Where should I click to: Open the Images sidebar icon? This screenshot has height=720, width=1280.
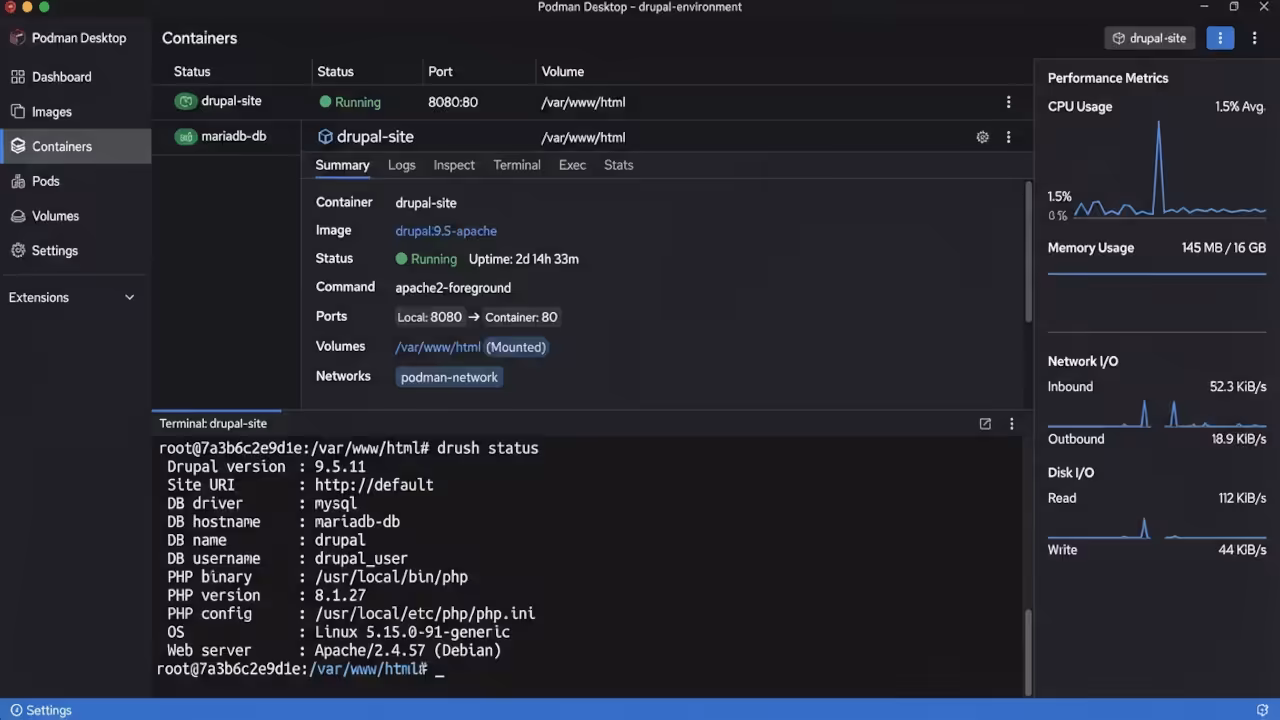pos(18,112)
